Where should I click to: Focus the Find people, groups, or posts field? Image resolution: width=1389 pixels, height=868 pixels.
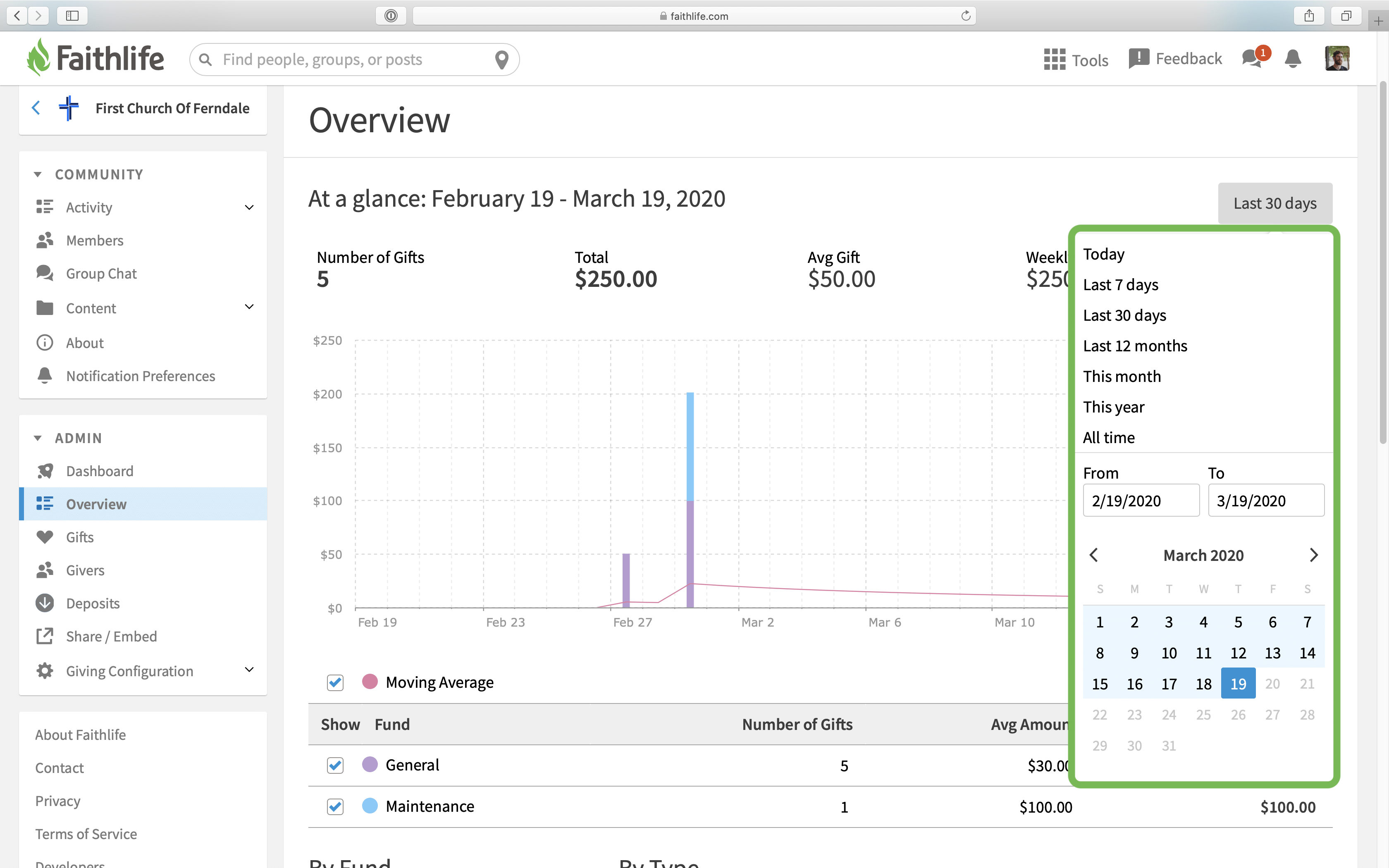[354, 60]
